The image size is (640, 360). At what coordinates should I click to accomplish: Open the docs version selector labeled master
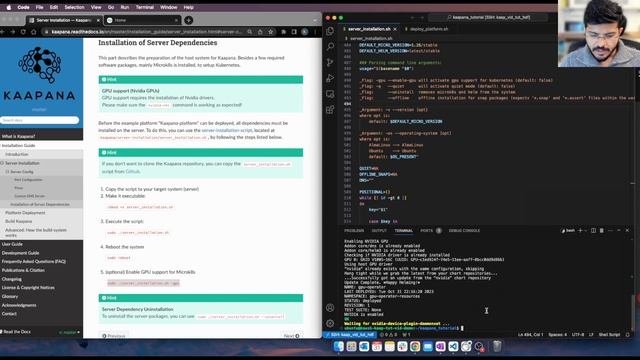point(69,332)
